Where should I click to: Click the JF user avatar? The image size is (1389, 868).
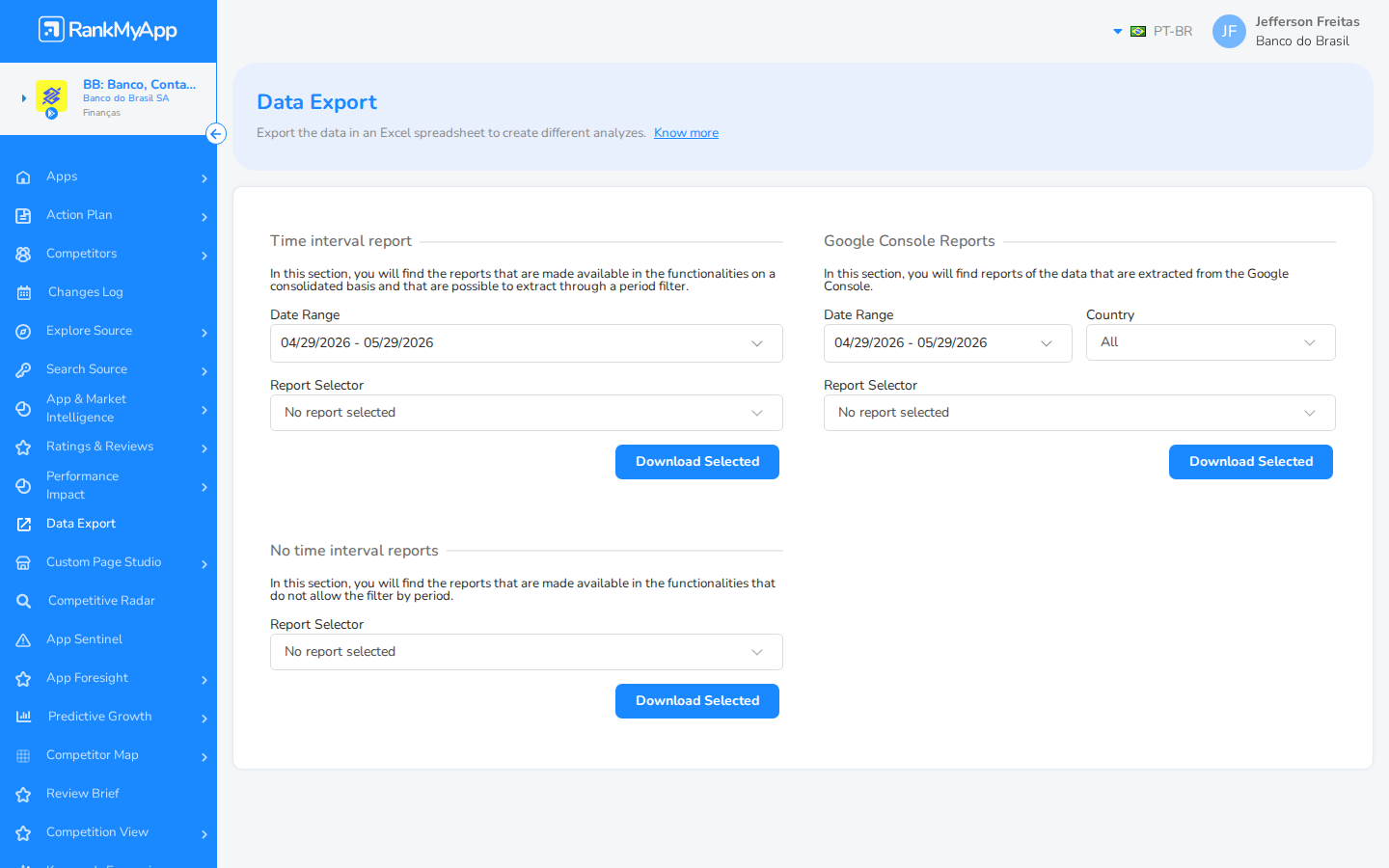tap(1229, 31)
